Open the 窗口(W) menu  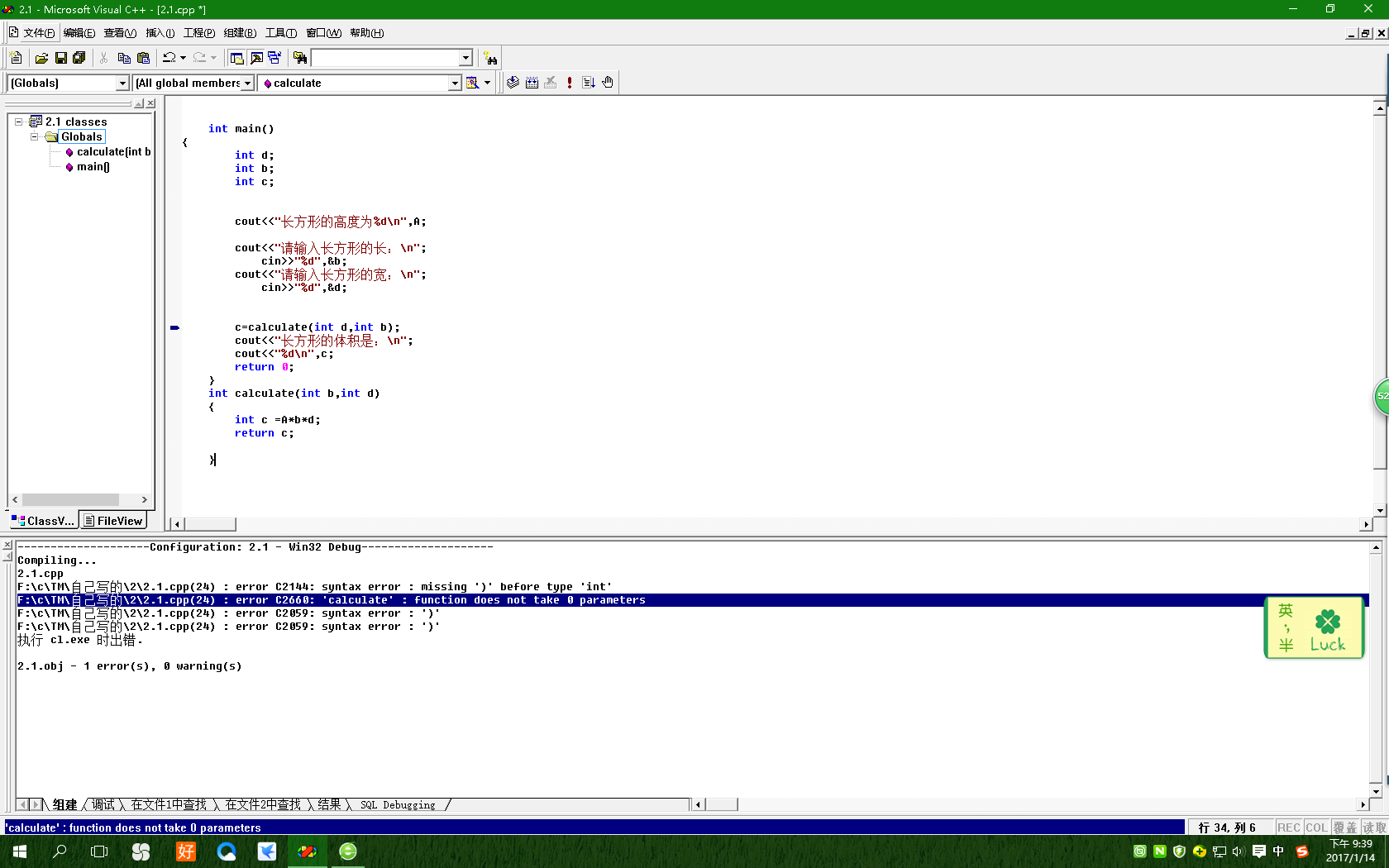[x=323, y=33]
